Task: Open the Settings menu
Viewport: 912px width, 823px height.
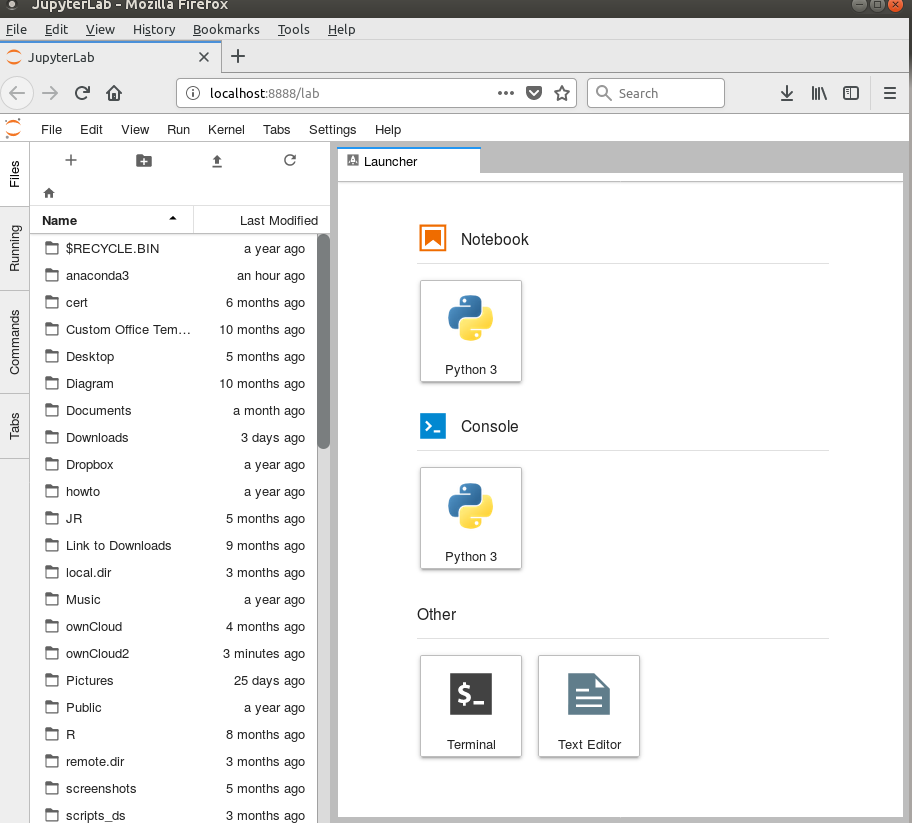Action: (332, 130)
